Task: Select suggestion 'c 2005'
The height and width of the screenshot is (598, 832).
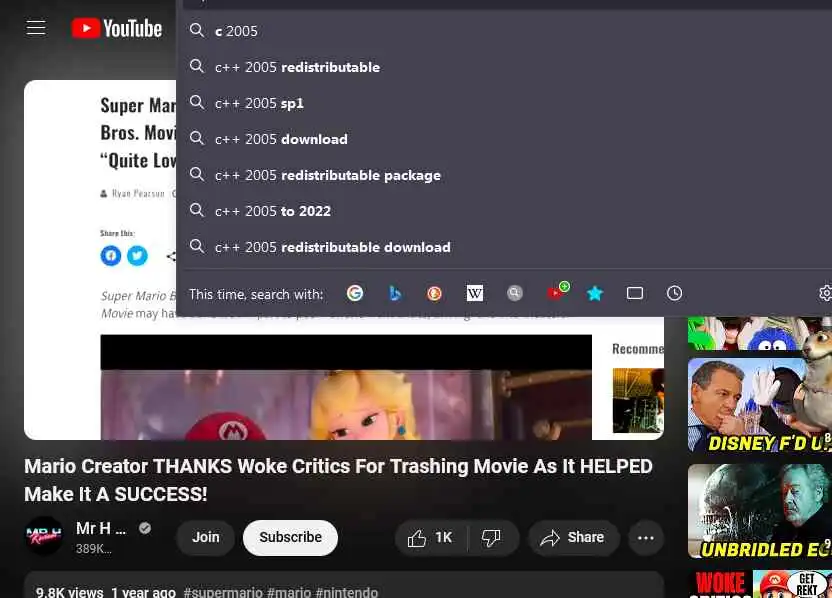Action: 504,31
